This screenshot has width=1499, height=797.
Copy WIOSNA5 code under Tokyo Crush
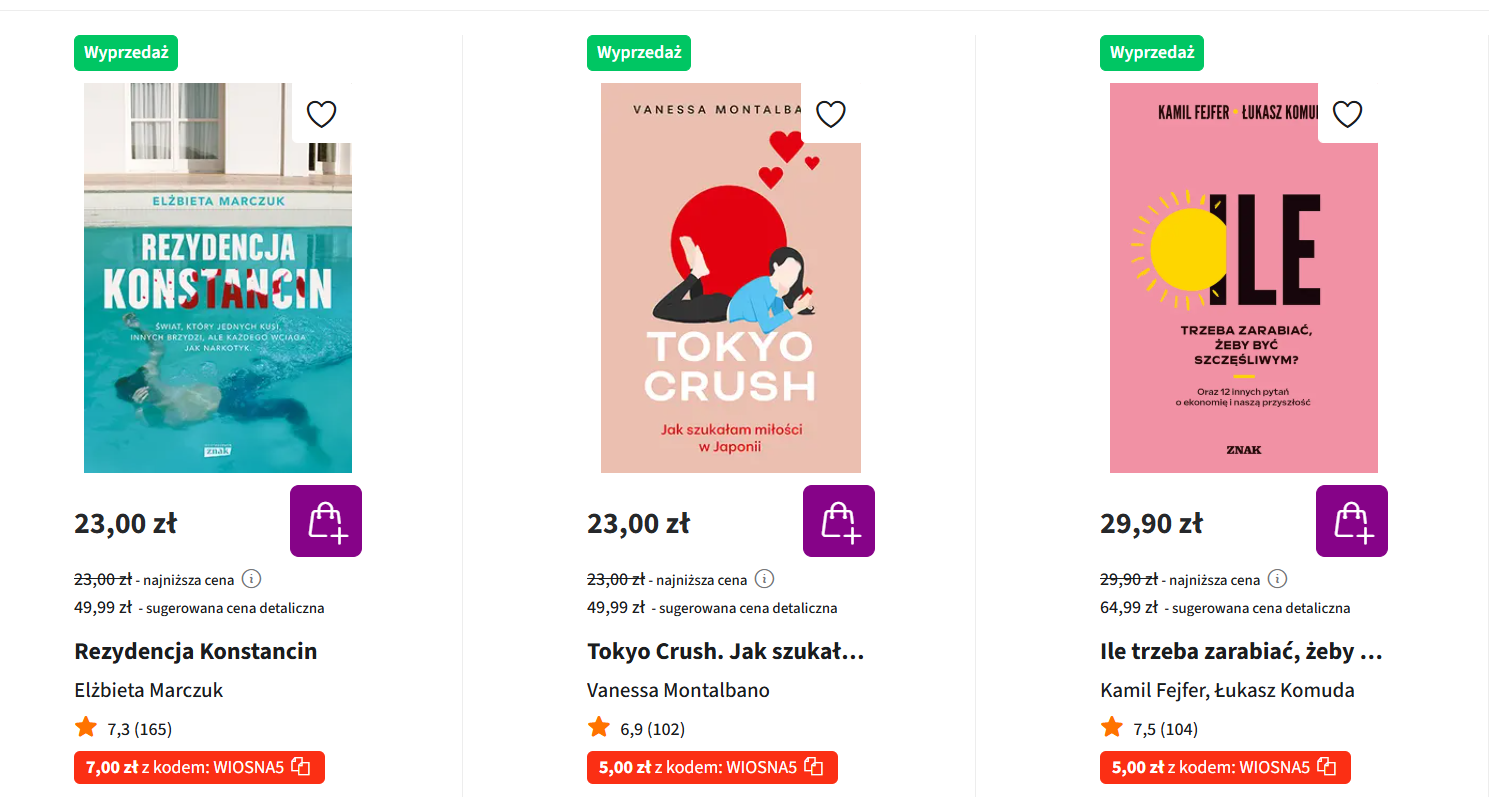(814, 767)
